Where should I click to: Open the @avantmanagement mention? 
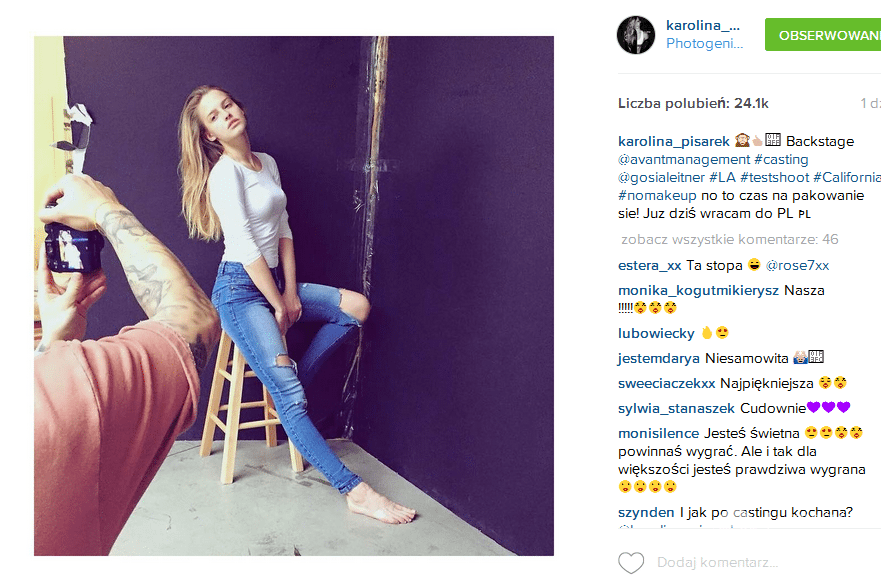pos(684,159)
